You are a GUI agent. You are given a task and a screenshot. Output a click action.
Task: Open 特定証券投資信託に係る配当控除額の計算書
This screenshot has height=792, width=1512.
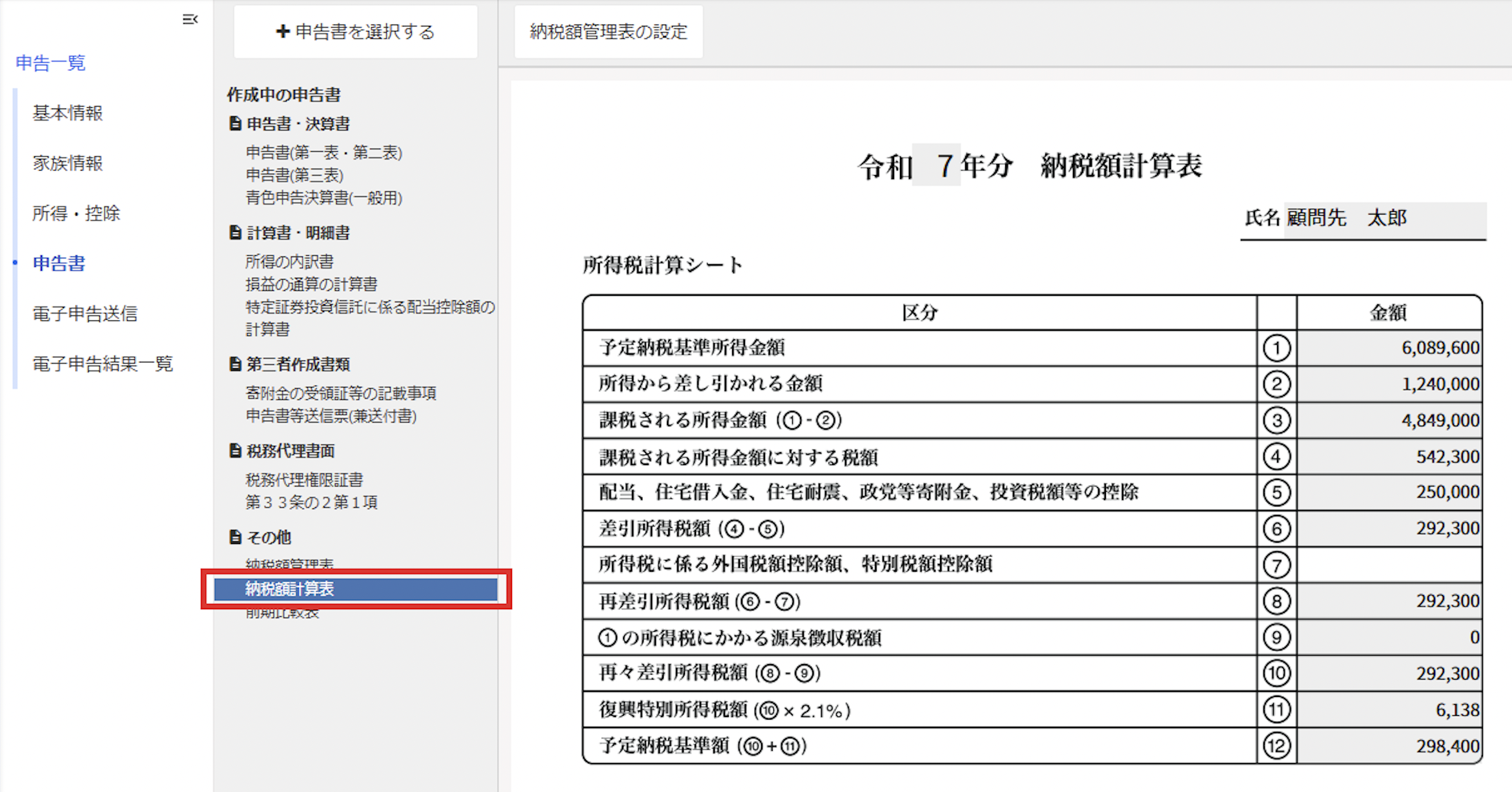coord(370,318)
